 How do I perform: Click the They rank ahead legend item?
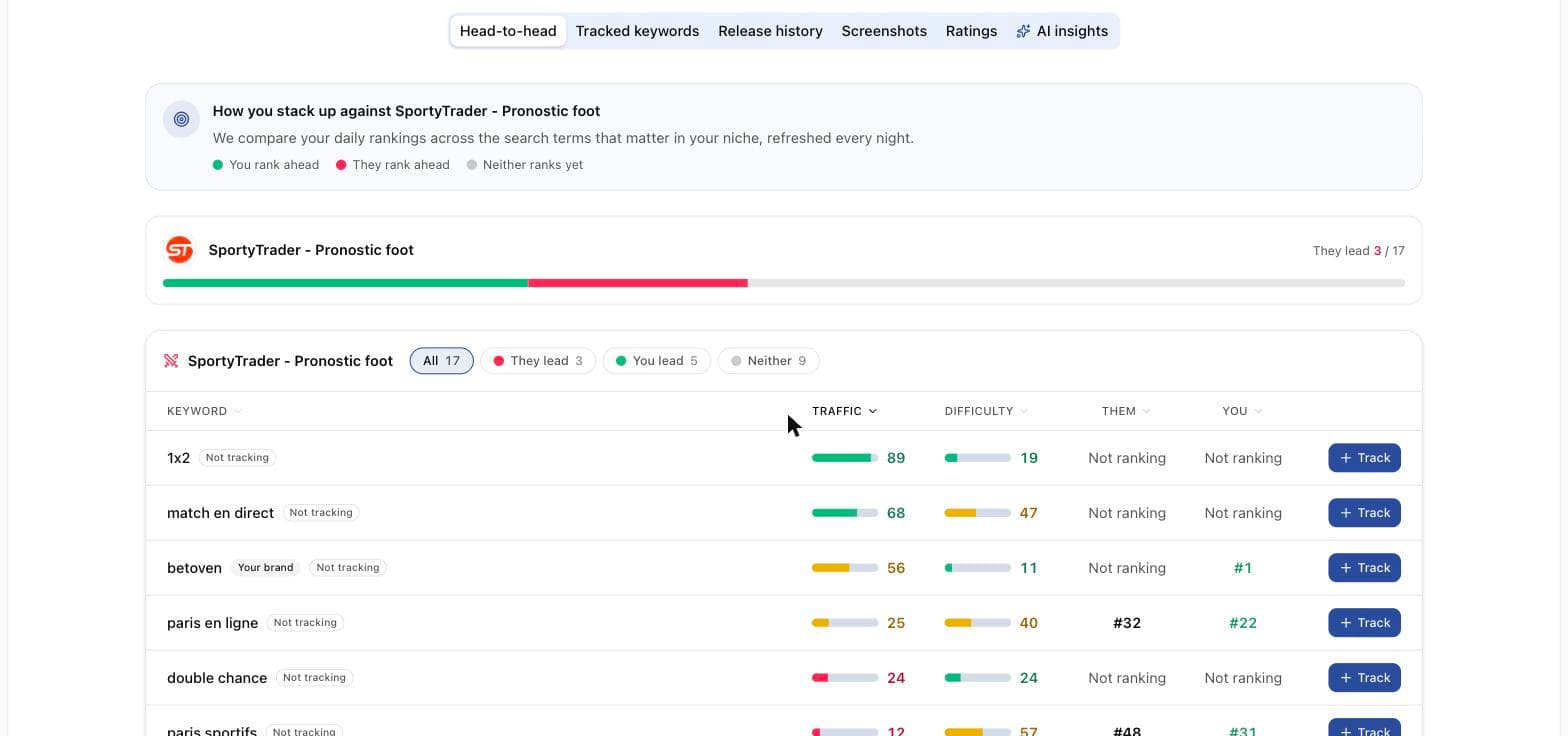393,165
